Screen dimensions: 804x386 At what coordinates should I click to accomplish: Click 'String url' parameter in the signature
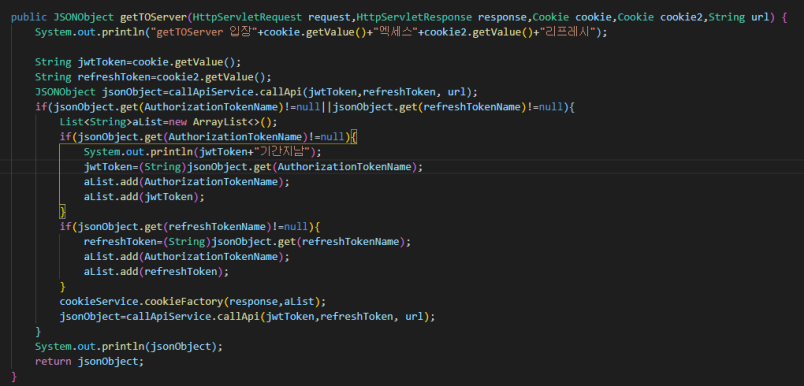click(x=739, y=17)
